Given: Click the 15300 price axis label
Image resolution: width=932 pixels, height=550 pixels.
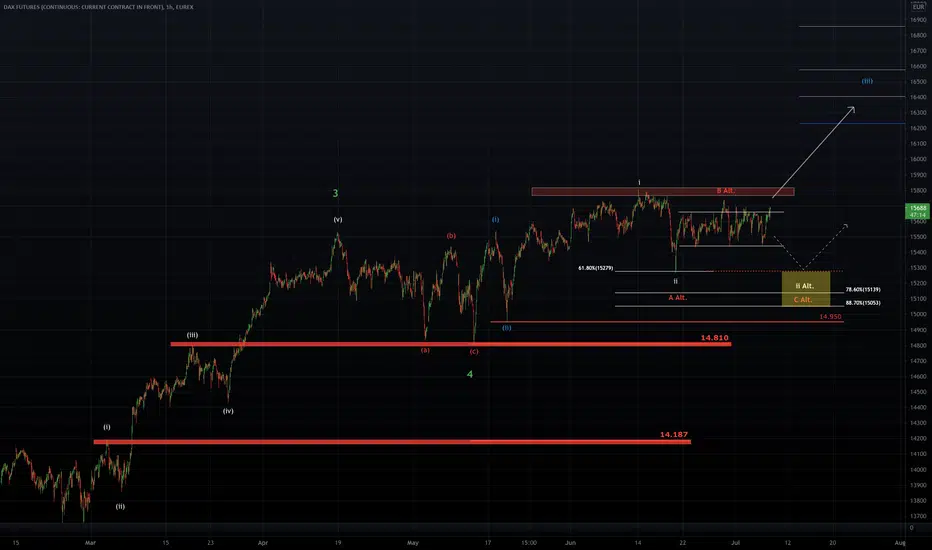Looking at the screenshot, I should pos(918,268).
